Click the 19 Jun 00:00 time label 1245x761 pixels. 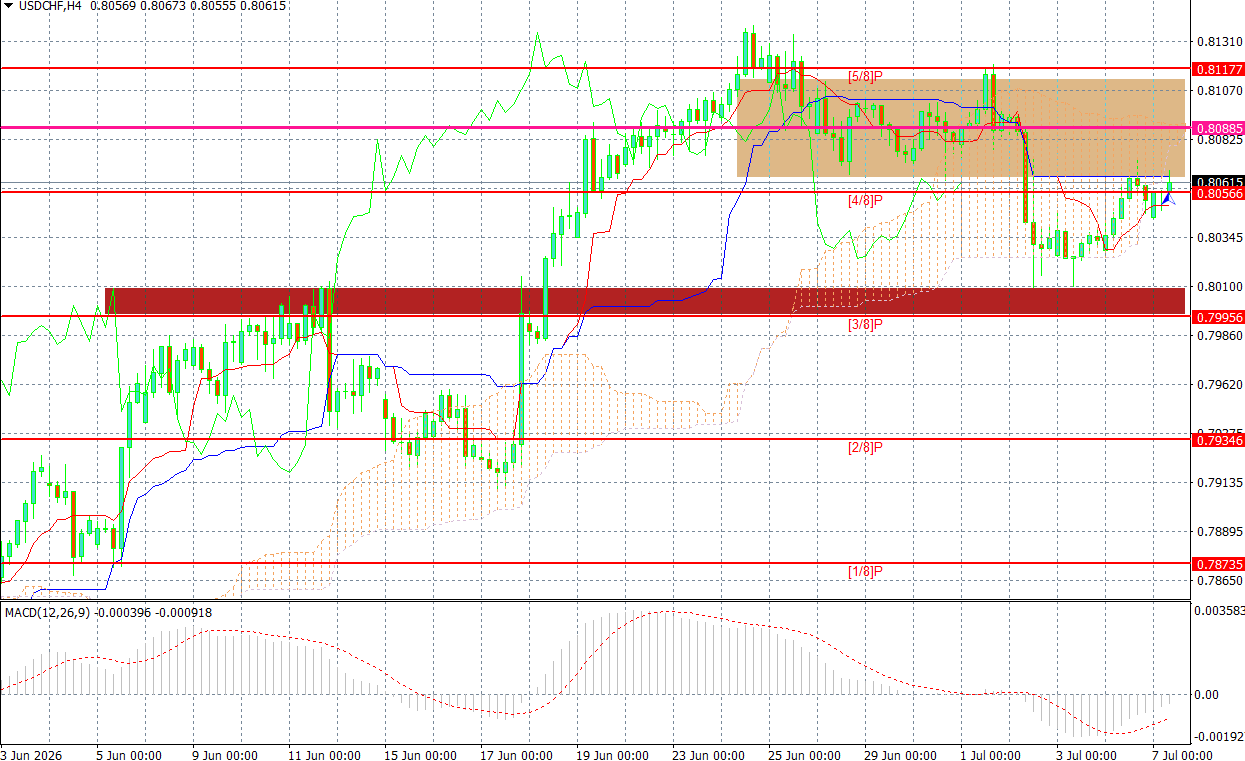click(x=612, y=755)
